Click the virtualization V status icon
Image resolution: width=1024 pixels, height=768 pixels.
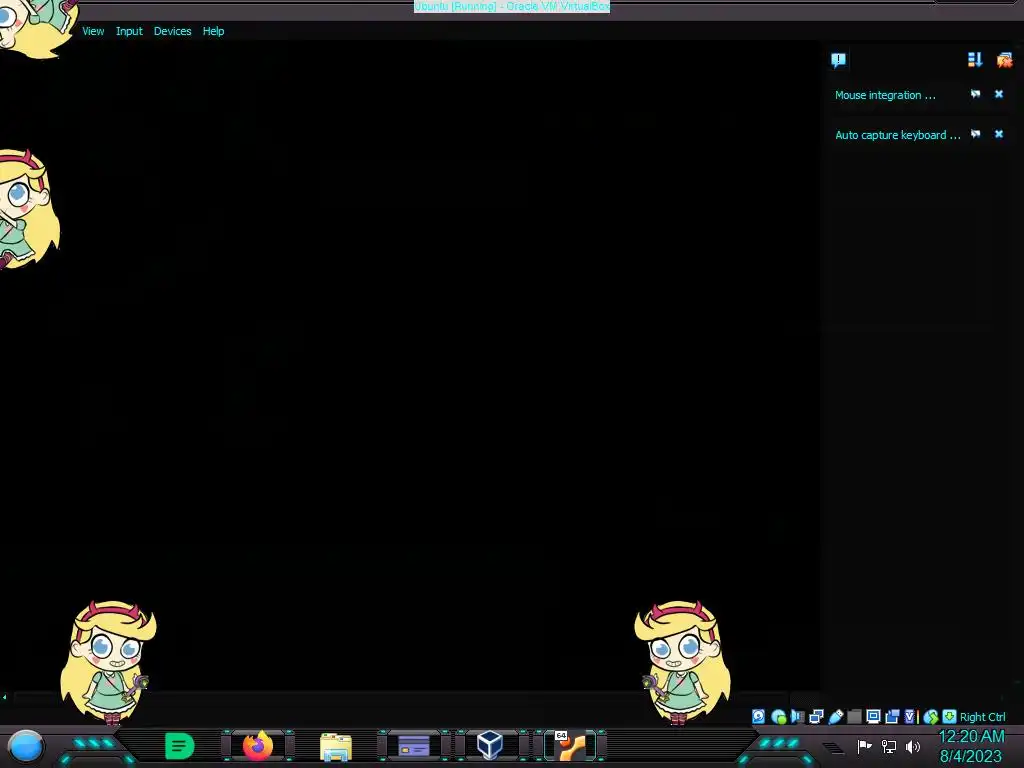tap(910, 716)
